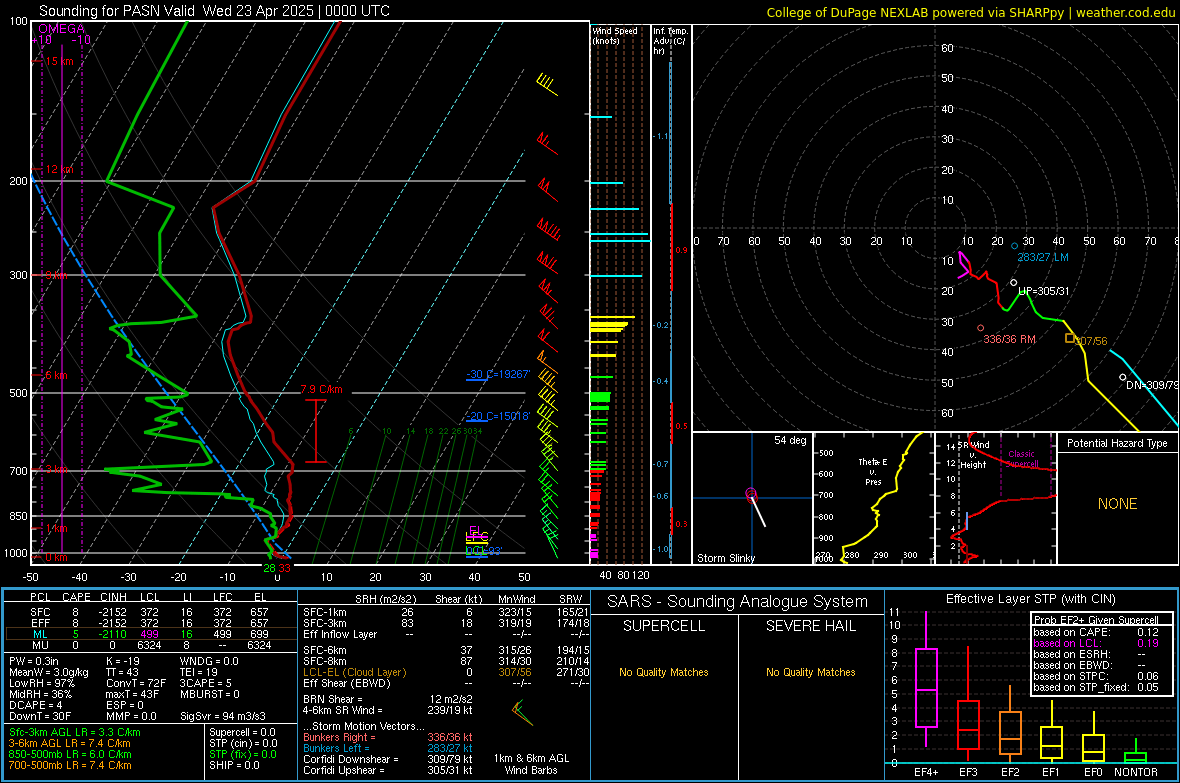Click the 'UP=305/31' hodograph label
The width and height of the screenshot is (1180, 783).
(1044, 291)
